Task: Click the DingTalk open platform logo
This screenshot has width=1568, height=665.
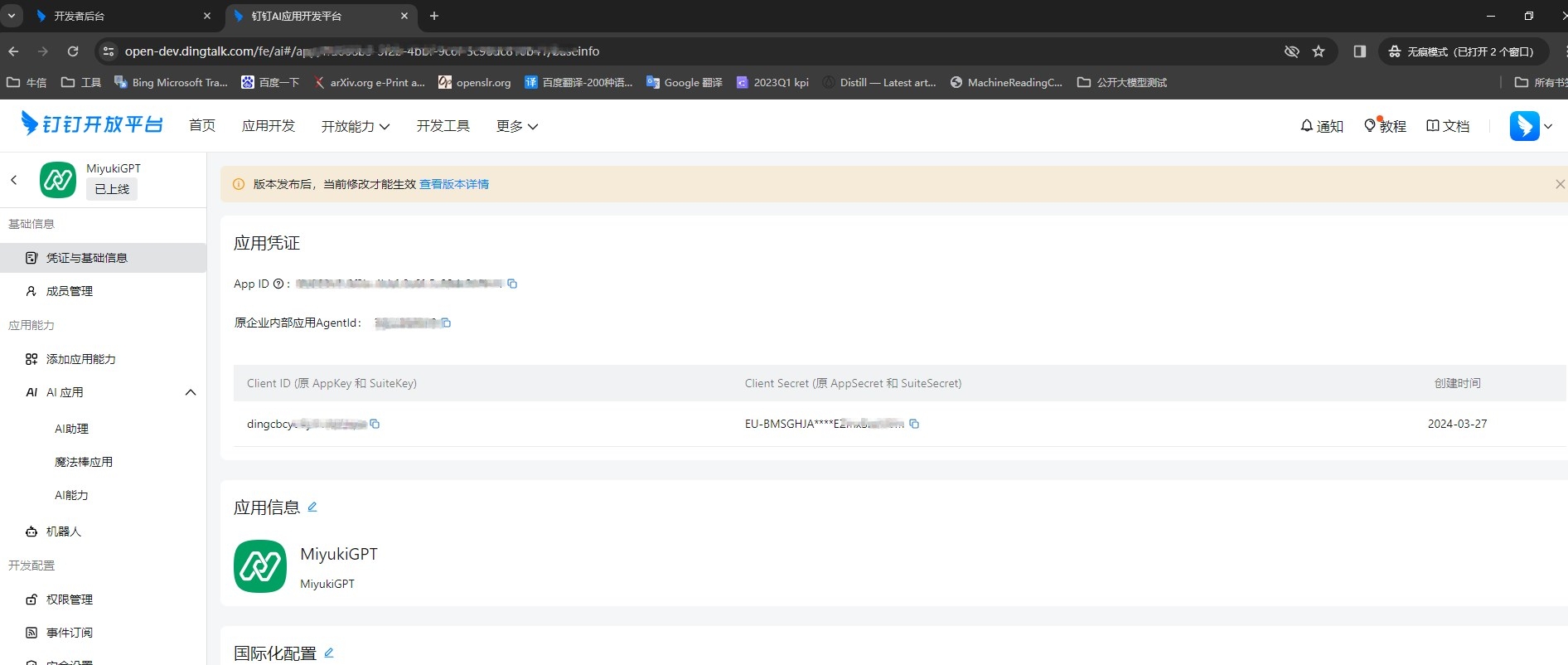Action: point(92,124)
